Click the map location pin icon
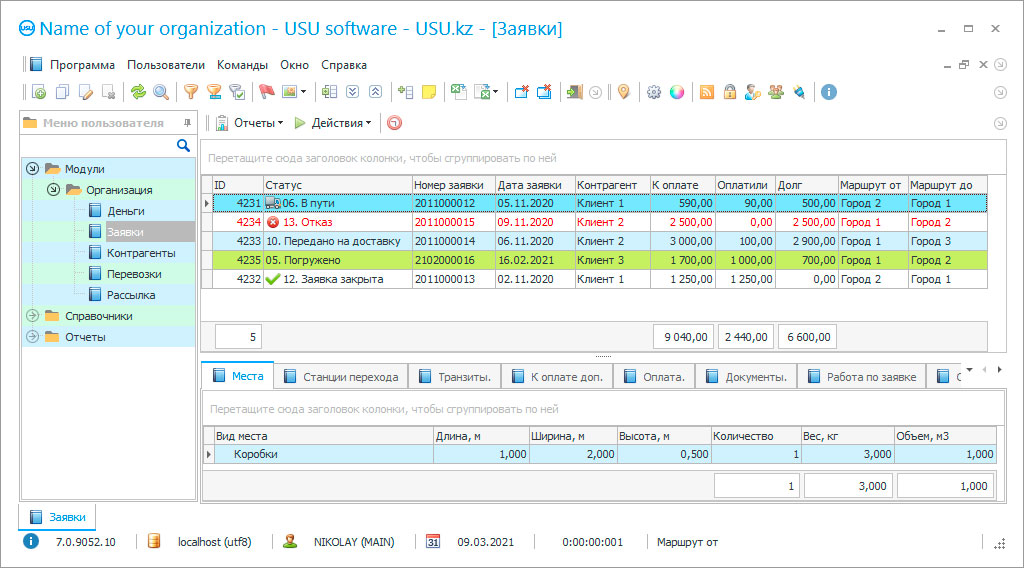 [624, 92]
